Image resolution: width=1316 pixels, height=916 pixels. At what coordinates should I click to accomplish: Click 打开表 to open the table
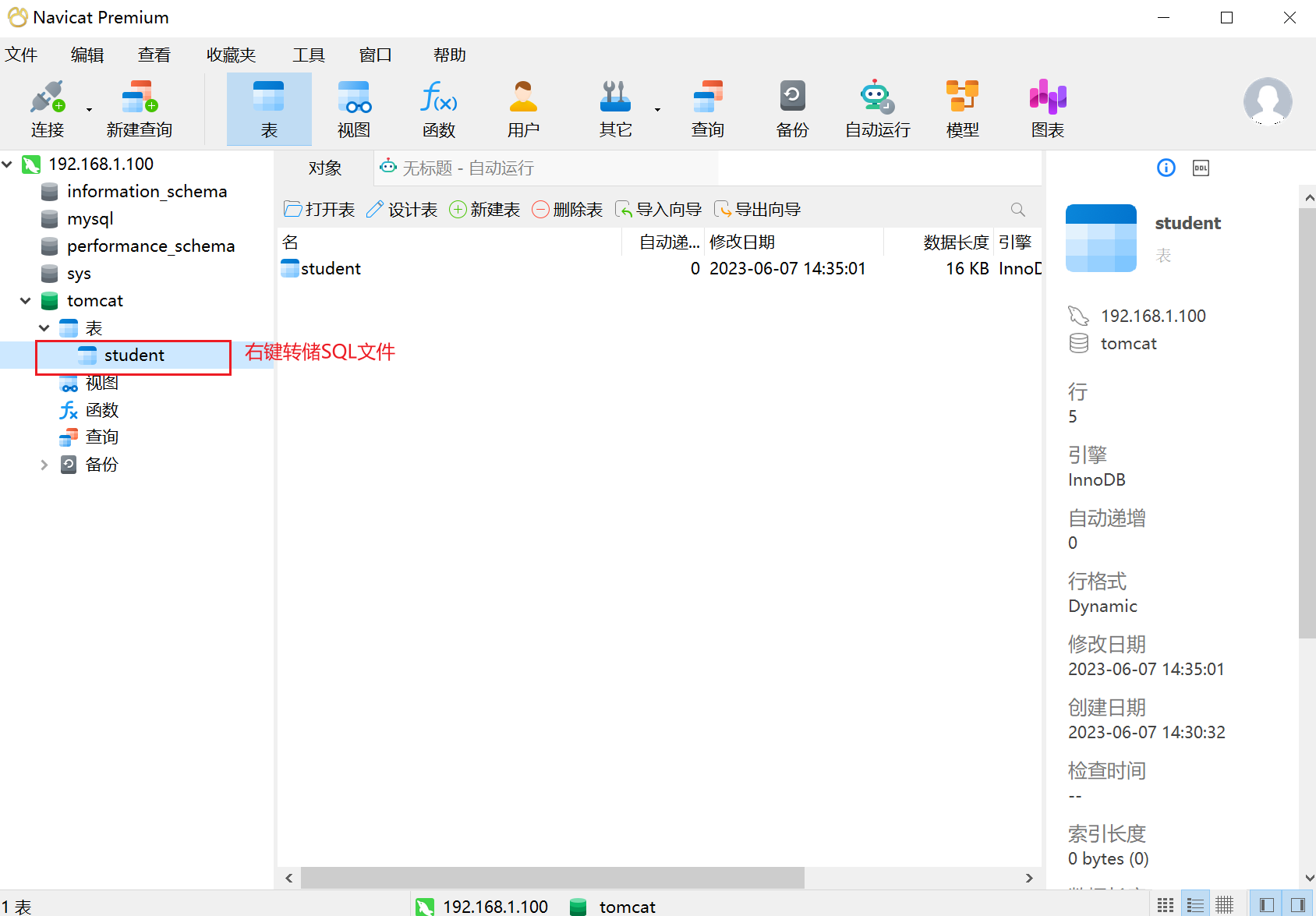[x=320, y=210]
